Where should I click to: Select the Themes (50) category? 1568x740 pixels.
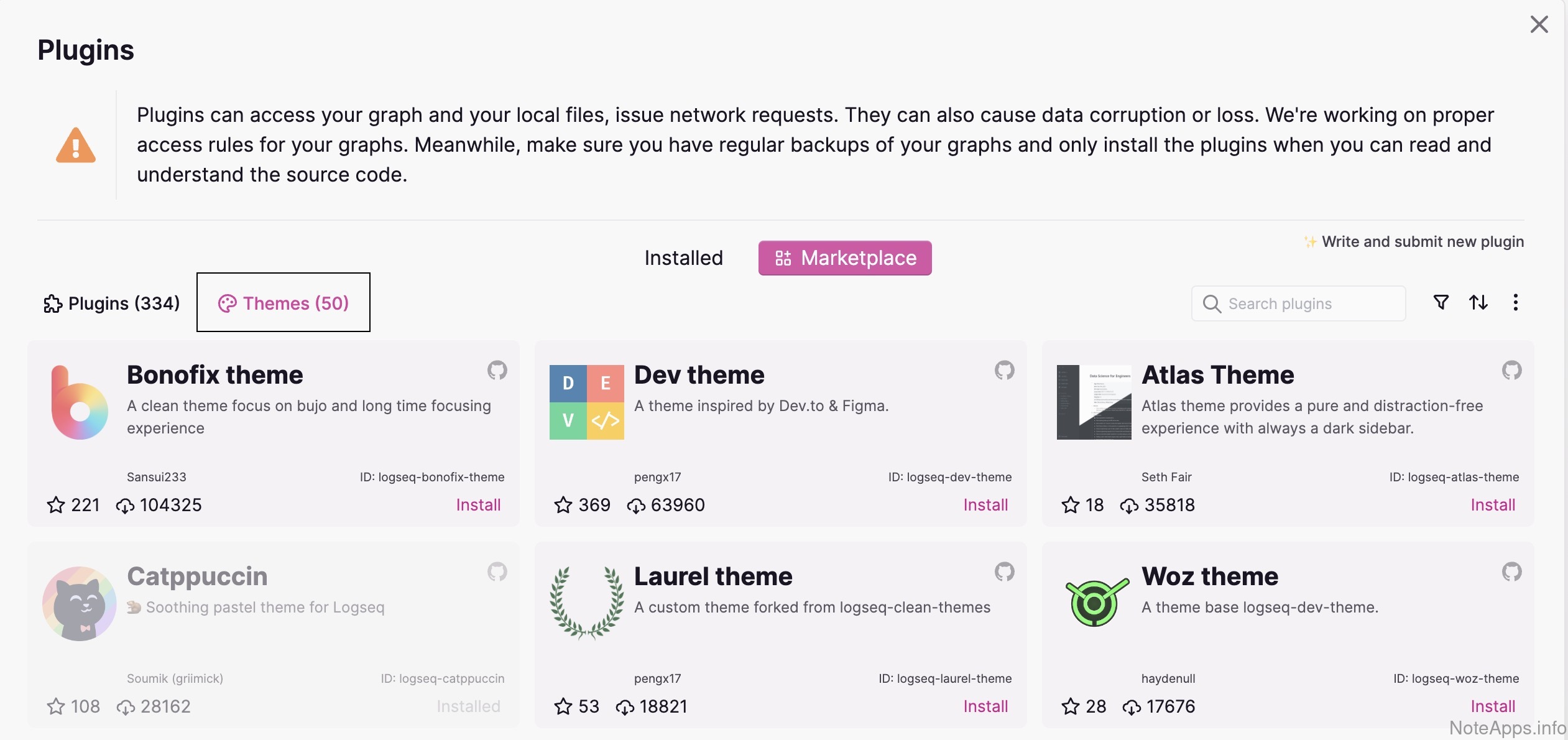pyautogui.click(x=284, y=303)
